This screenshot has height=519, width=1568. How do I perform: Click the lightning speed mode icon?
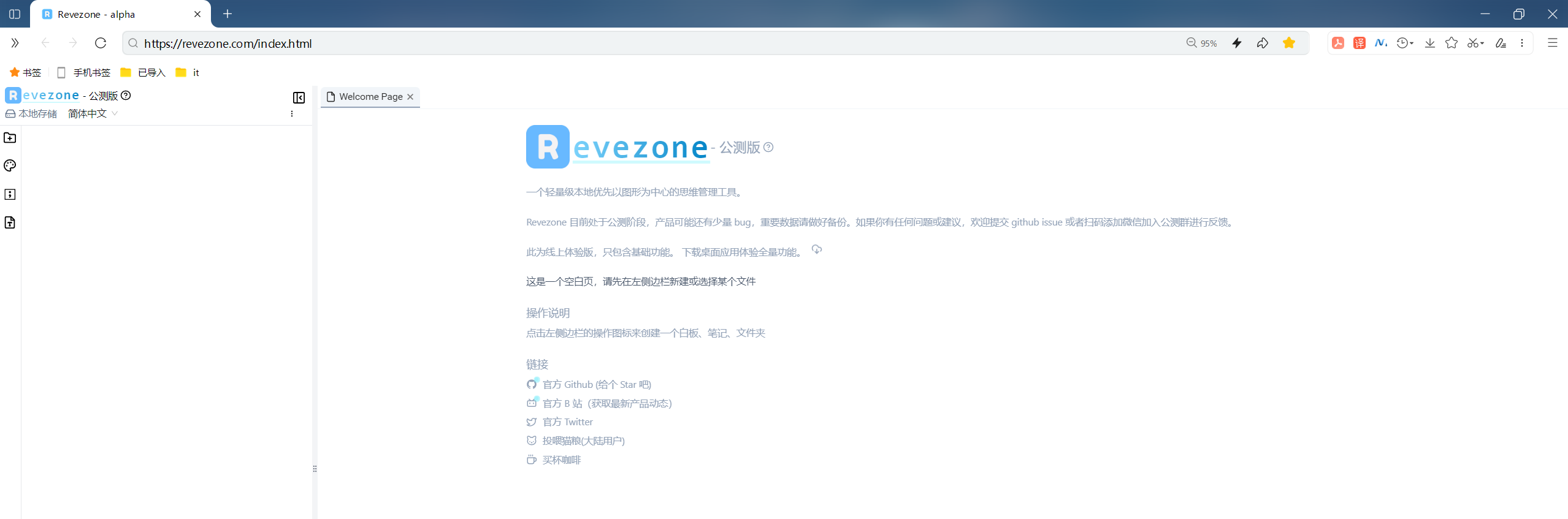click(1237, 43)
